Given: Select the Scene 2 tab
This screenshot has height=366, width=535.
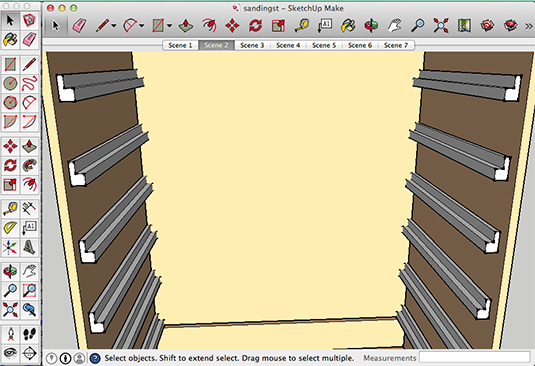Looking at the screenshot, I should pos(216,45).
